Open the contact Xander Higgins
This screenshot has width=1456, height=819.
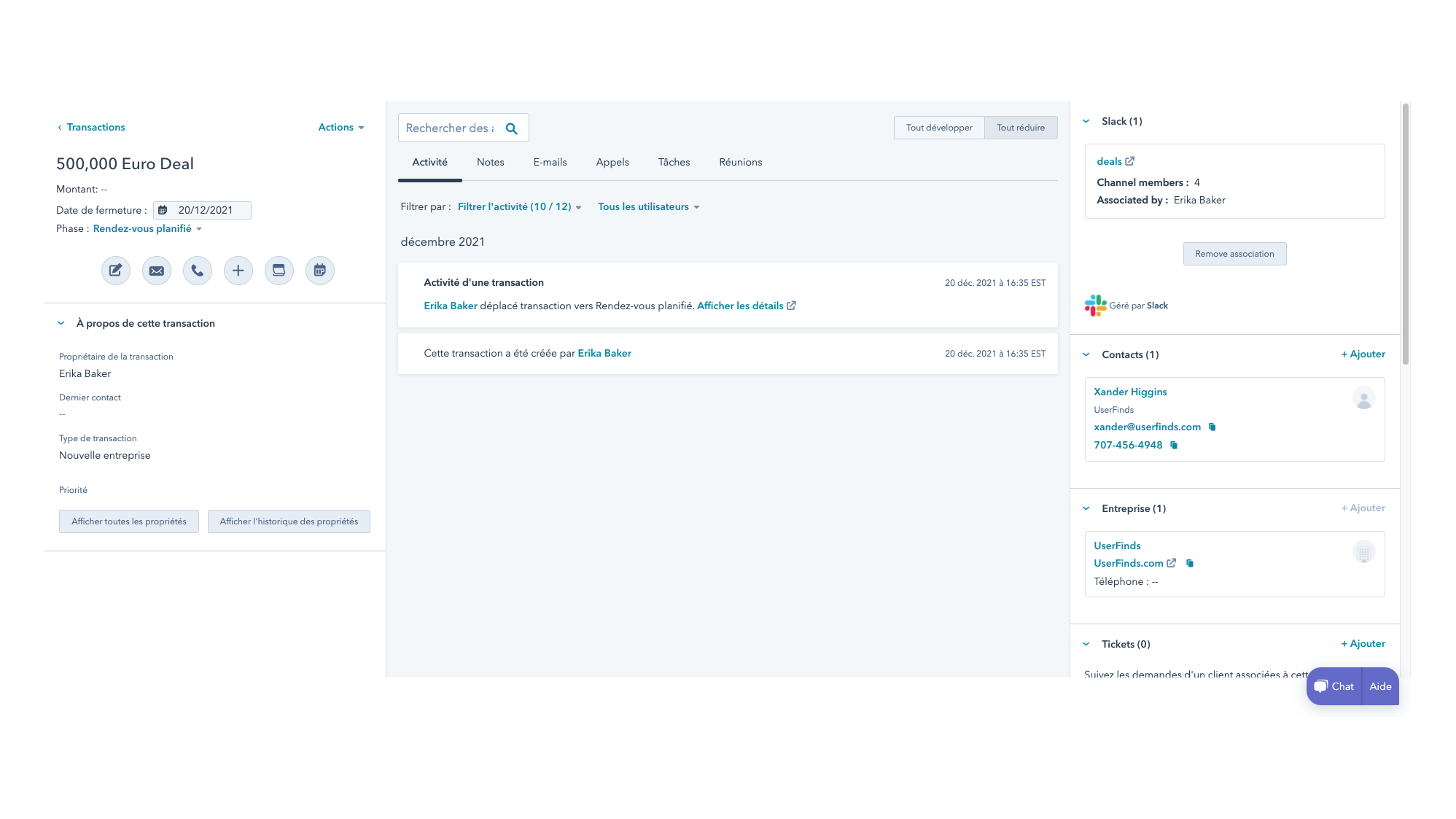1129,392
